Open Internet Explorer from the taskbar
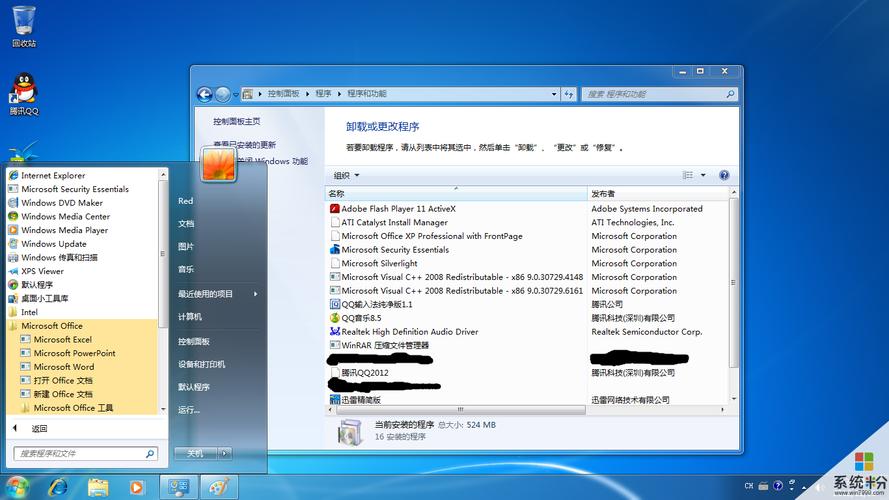889x500 pixels. tap(58, 487)
